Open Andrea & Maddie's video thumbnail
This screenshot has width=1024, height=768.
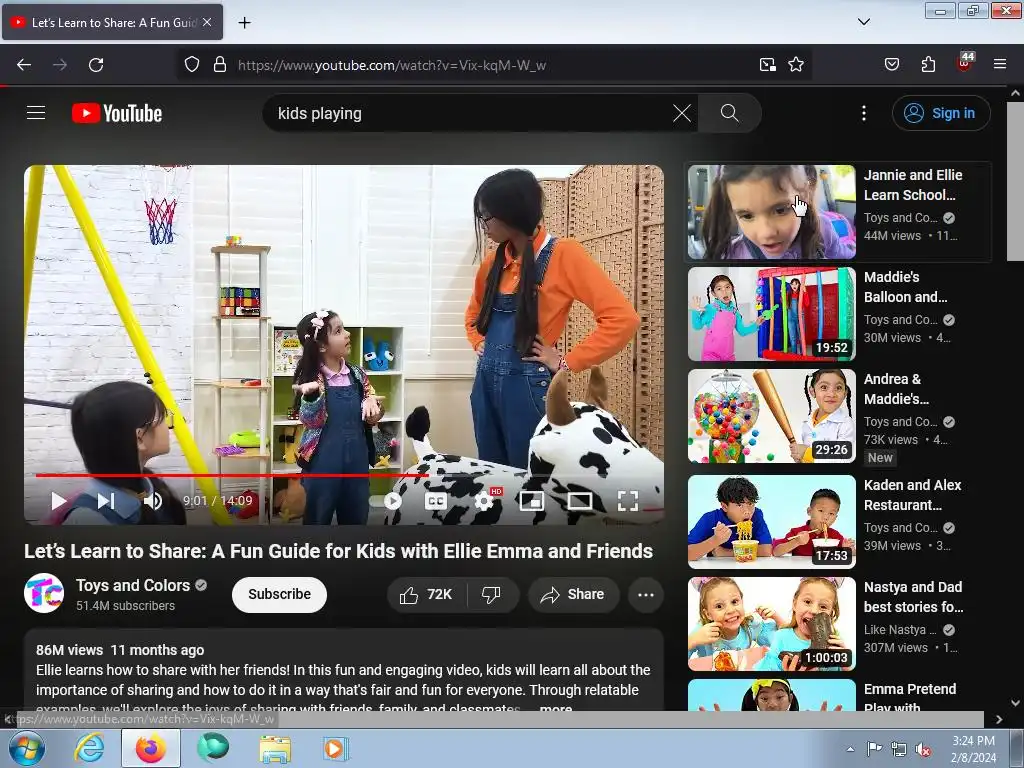point(771,415)
